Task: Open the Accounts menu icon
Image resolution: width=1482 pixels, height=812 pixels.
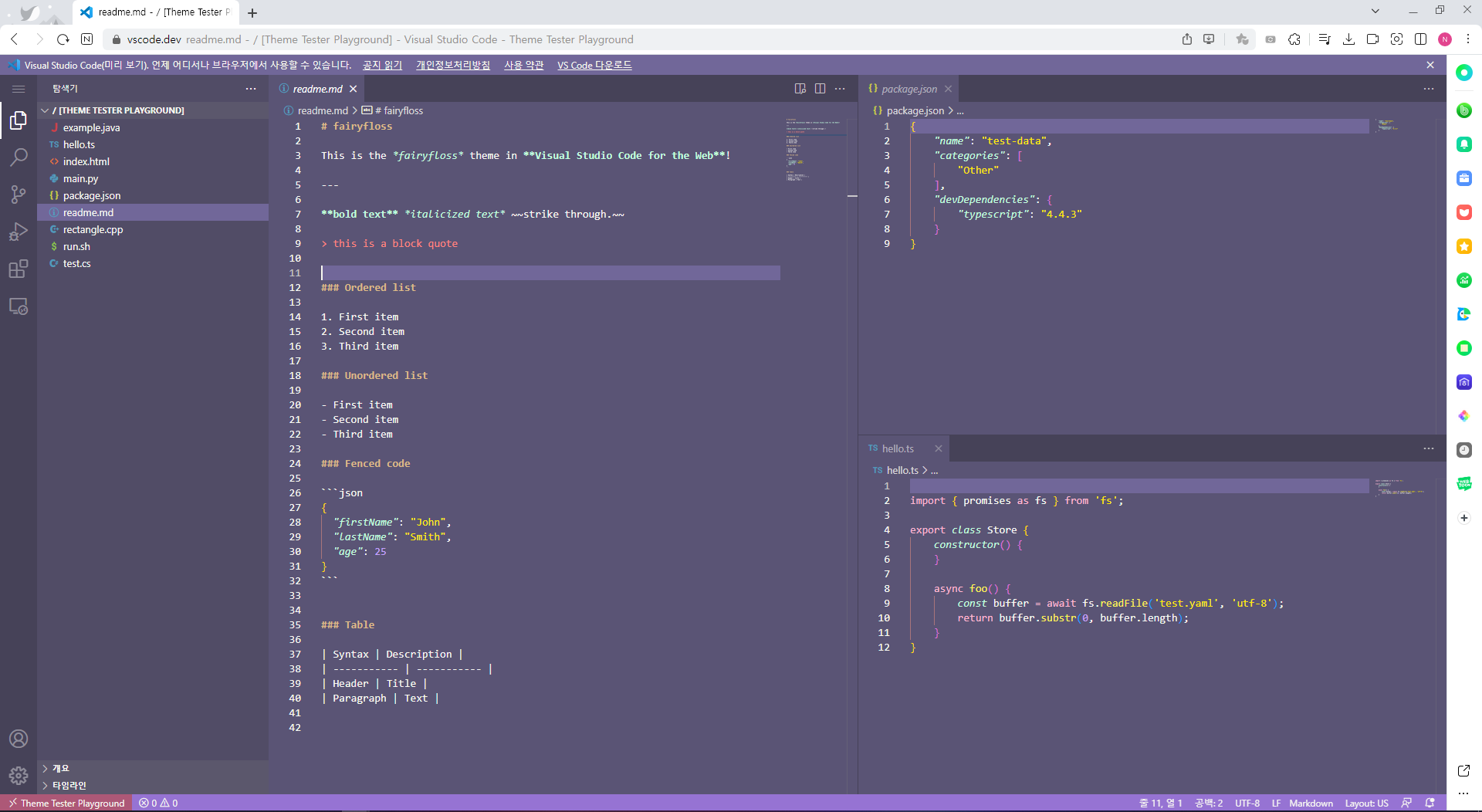Action: click(x=19, y=739)
